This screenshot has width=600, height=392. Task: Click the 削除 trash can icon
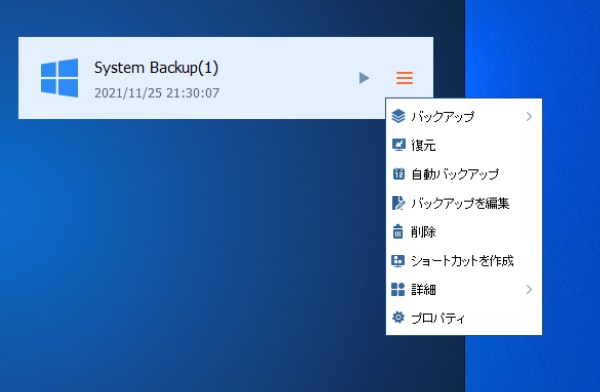point(398,232)
